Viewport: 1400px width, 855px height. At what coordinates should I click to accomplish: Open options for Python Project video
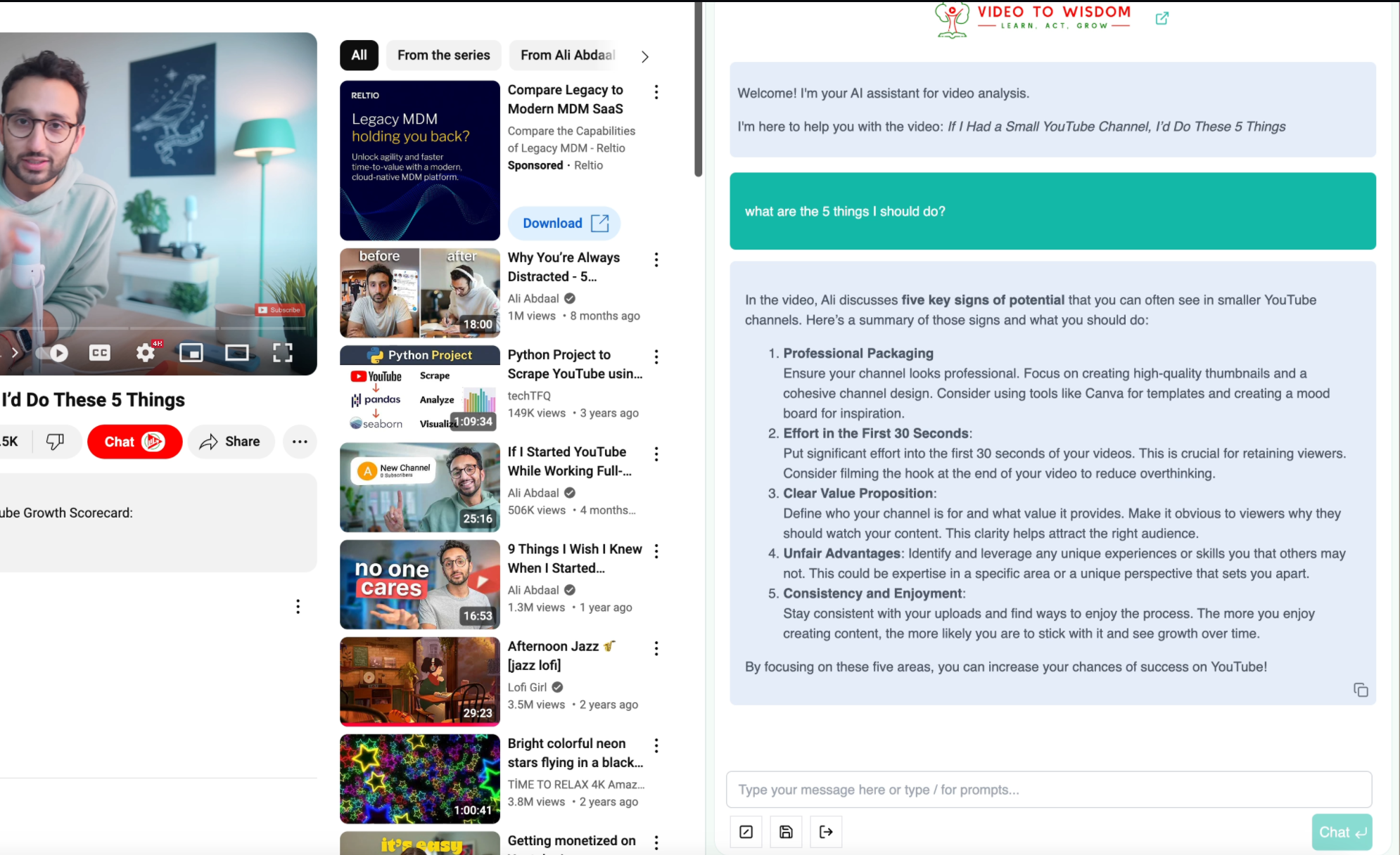(656, 357)
